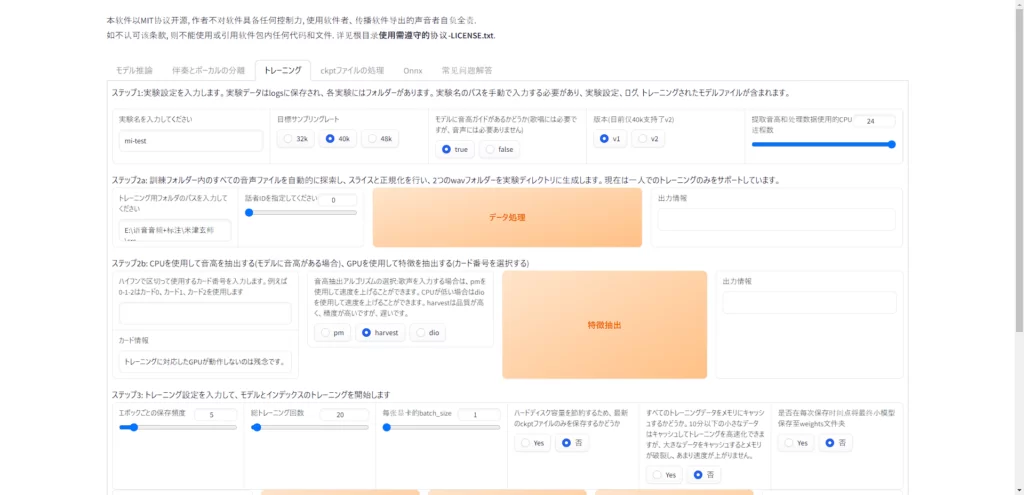
Task: Click the CPU process count slider
Action: 822,144
